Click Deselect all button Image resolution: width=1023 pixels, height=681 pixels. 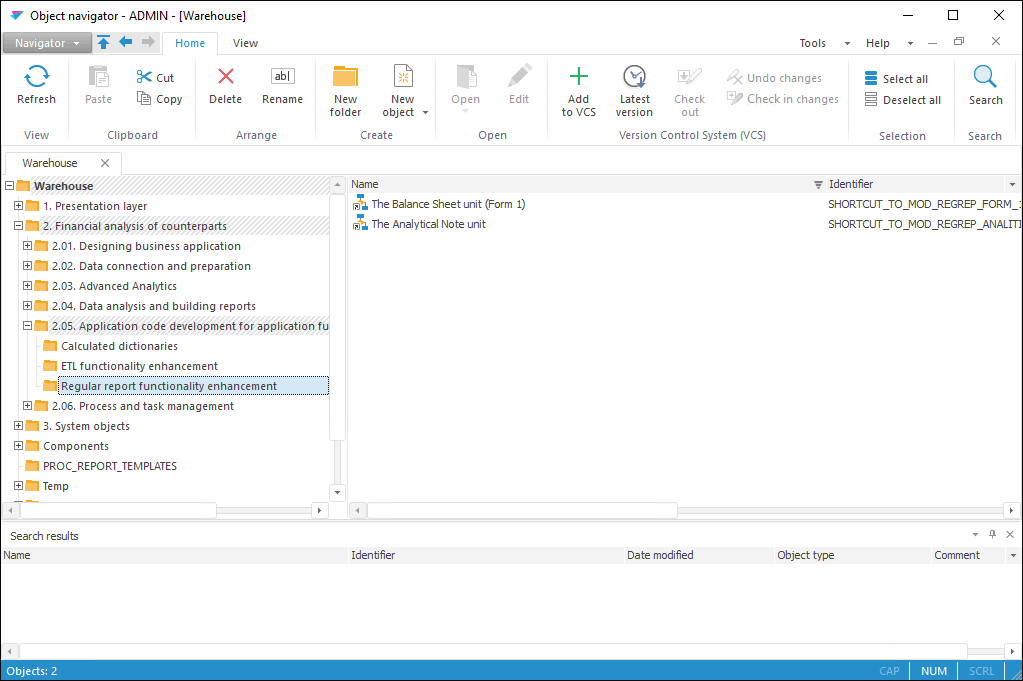pos(902,100)
